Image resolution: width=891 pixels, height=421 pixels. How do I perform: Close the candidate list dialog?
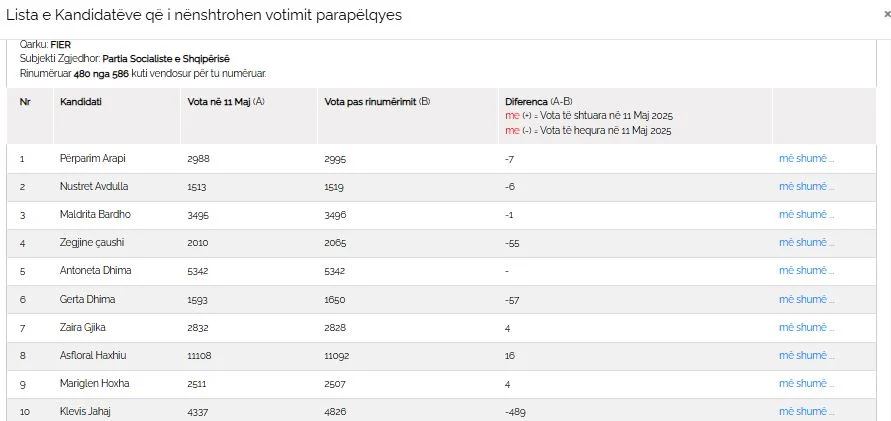click(888, 15)
